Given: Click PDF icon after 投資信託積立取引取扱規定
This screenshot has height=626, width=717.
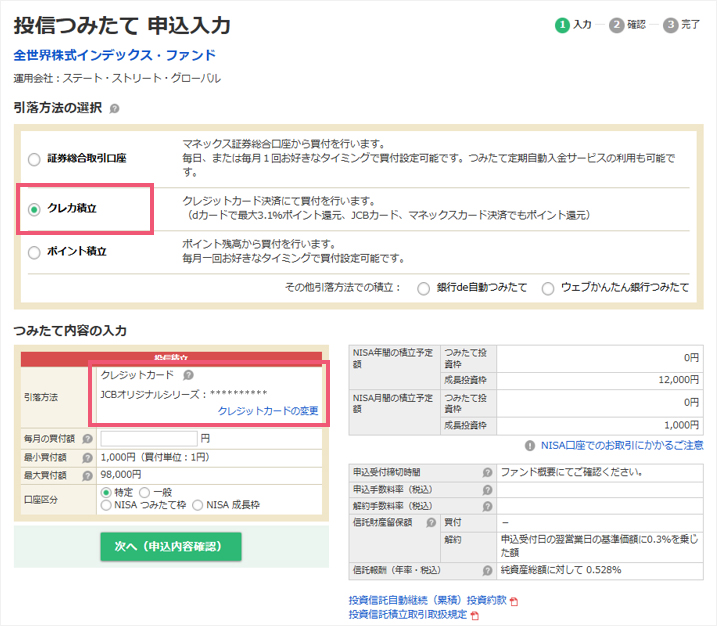Looking at the screenshot, I should [x=475, y=616].
